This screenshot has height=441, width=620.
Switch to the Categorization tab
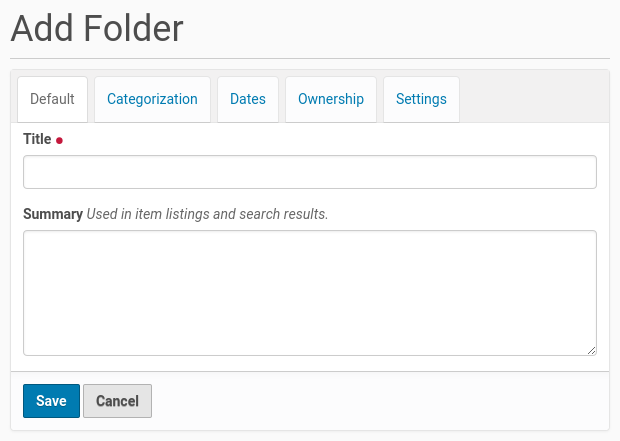tap(152, 99)
